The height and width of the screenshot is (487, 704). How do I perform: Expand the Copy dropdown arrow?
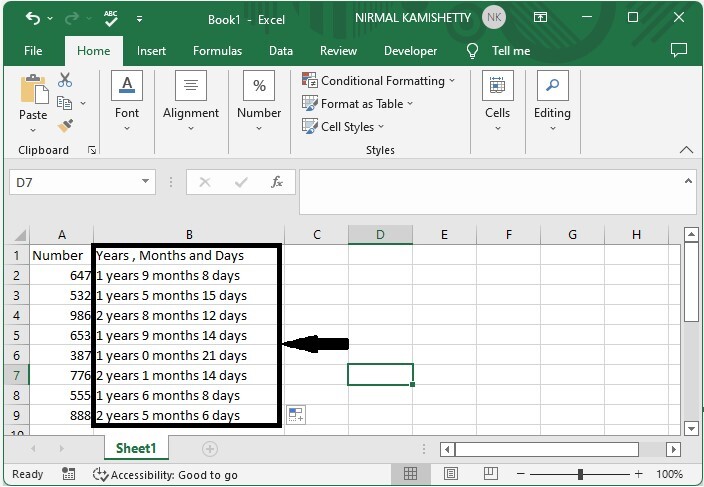pos(83,104)
